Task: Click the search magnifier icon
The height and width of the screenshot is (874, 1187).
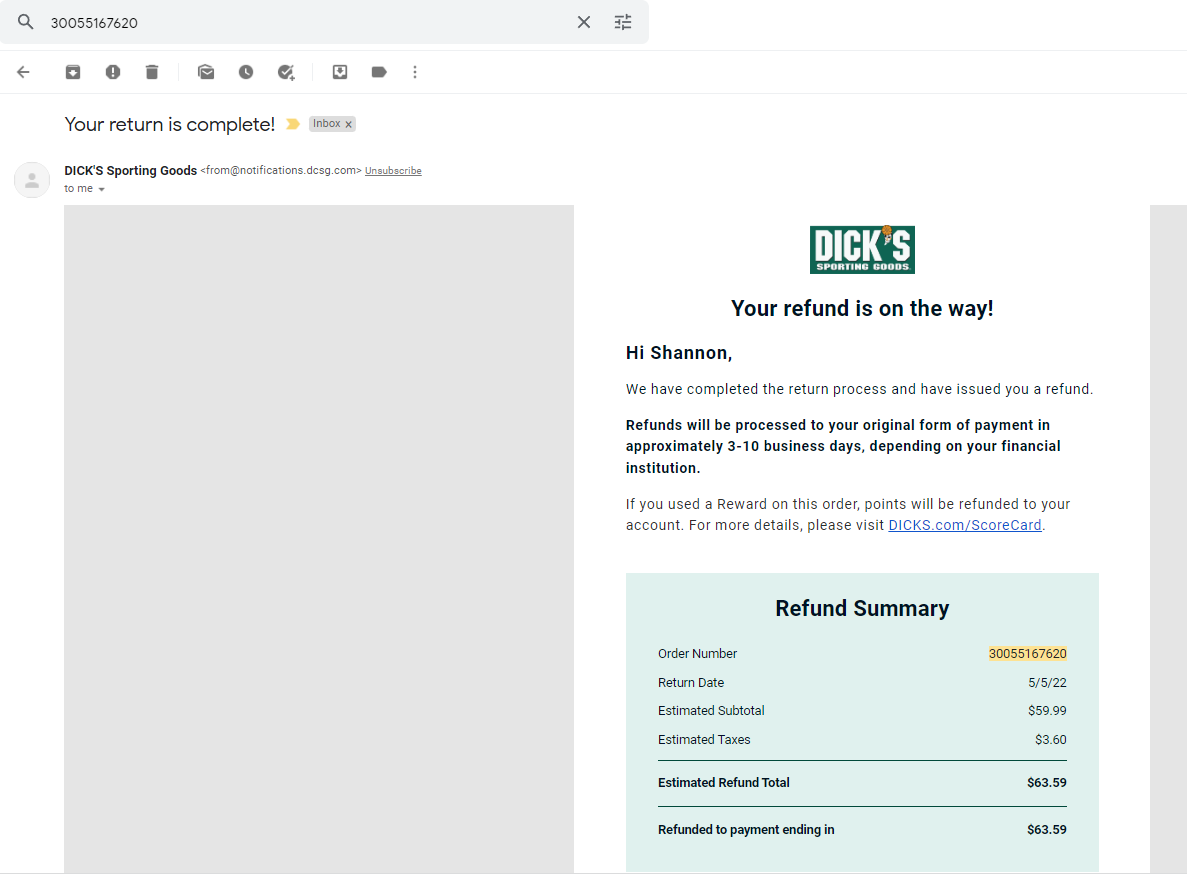Action: pos(26,22)
